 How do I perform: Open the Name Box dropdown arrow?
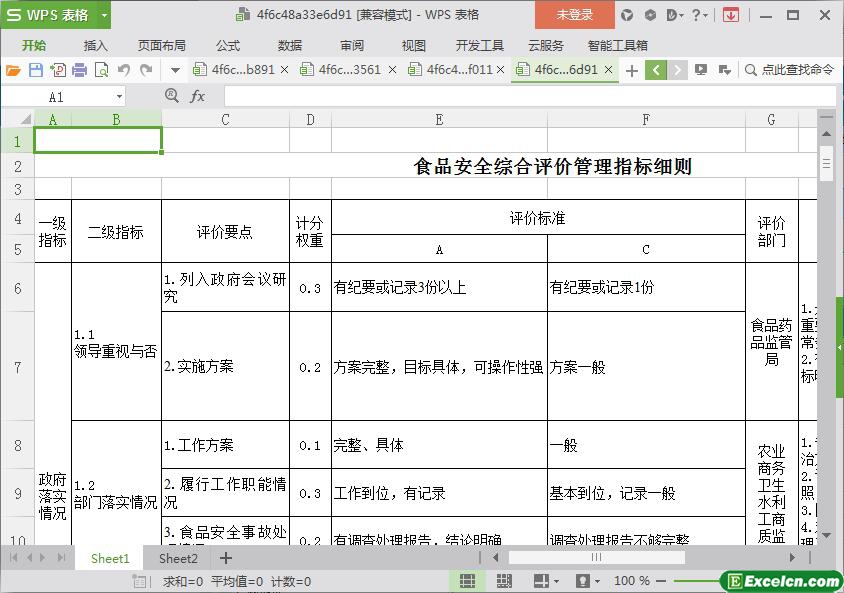click(x=119, y=97)
